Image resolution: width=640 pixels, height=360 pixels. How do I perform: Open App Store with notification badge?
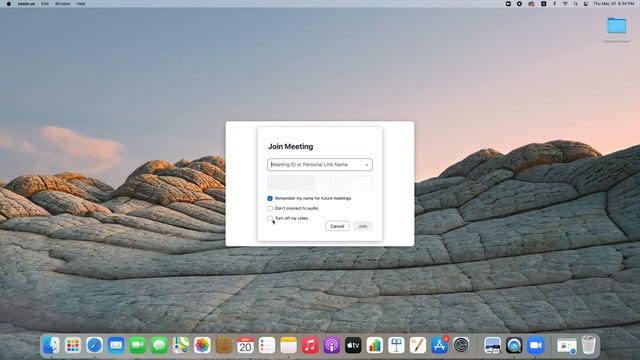coord(439,345)
